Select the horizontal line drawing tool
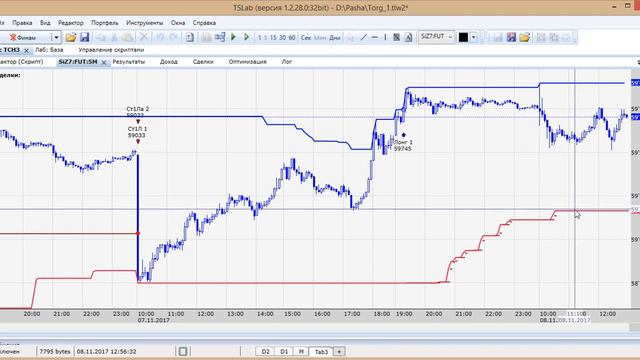Viewport: 640px width, 360px height. pos(375,38)
